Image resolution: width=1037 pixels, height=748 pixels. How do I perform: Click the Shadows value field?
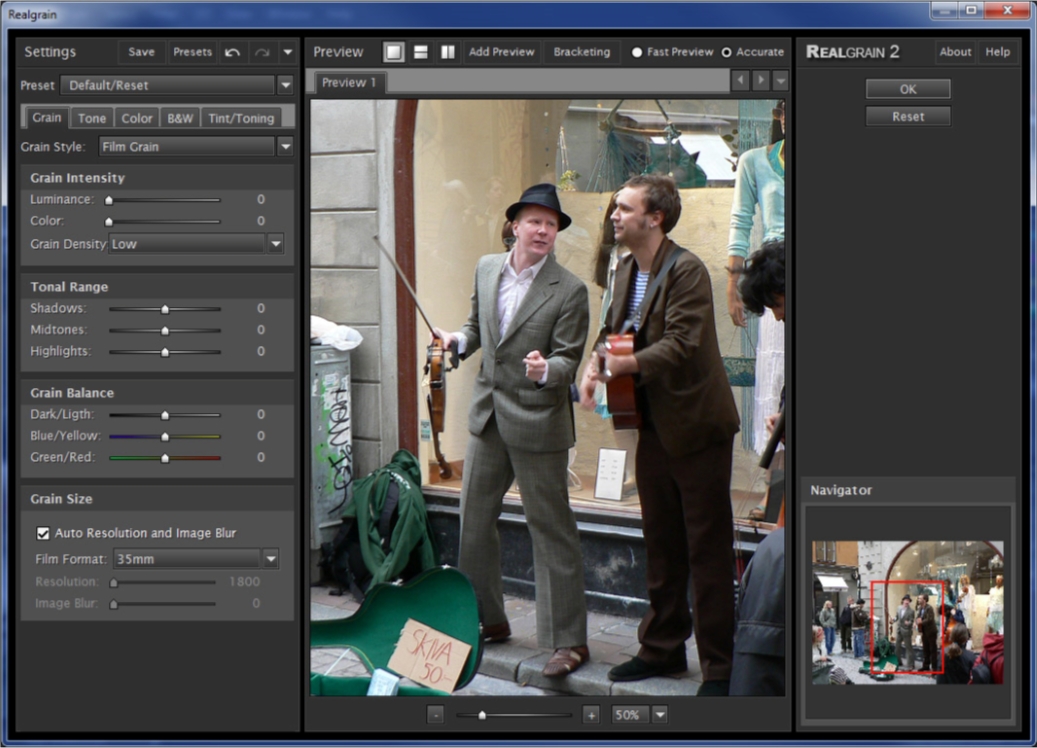(x=261, y=309)
